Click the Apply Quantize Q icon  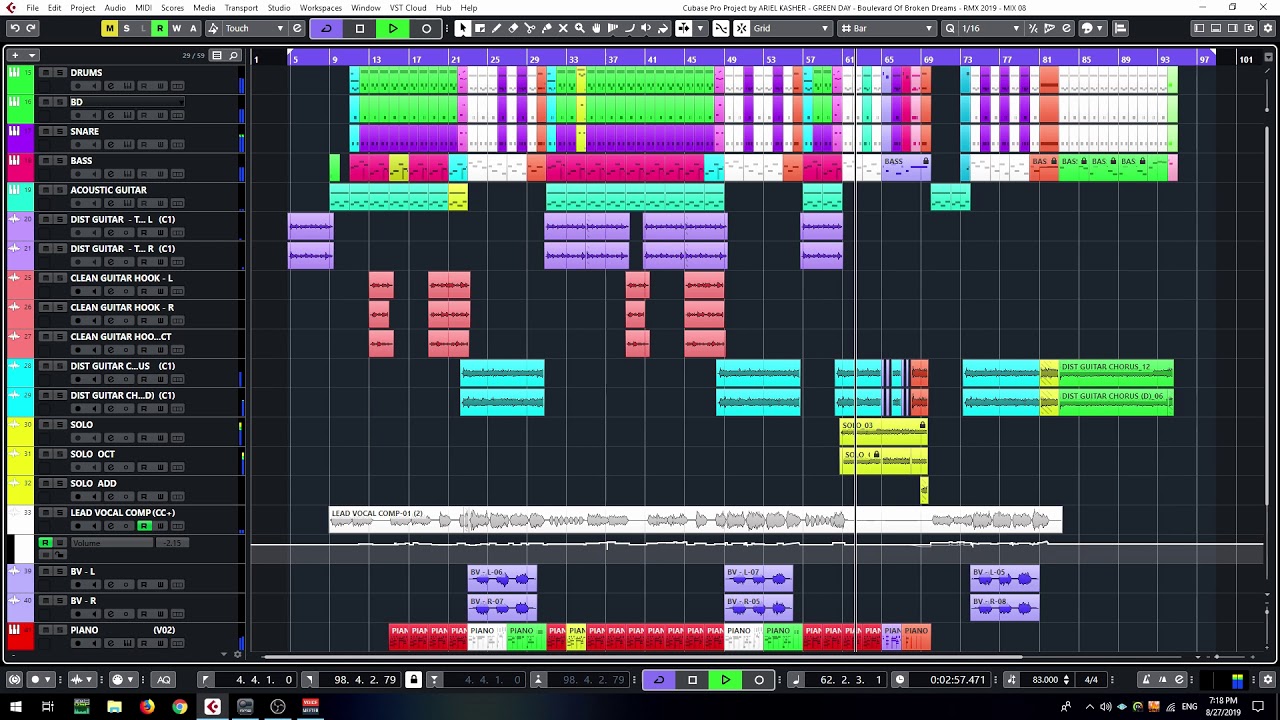pyautogui.click(x=950, y=28)
